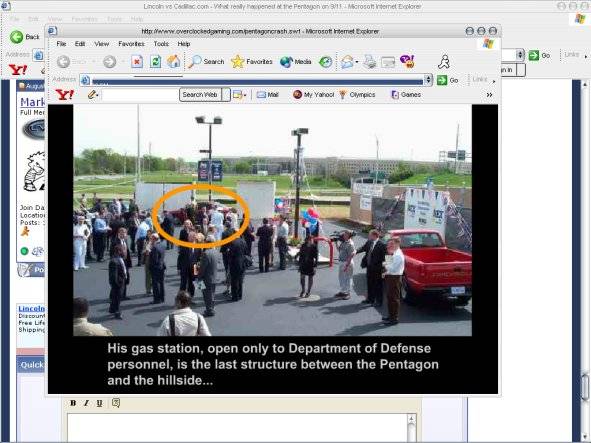Expand the address bar dropdown arrow

click(x=428, y=80)
